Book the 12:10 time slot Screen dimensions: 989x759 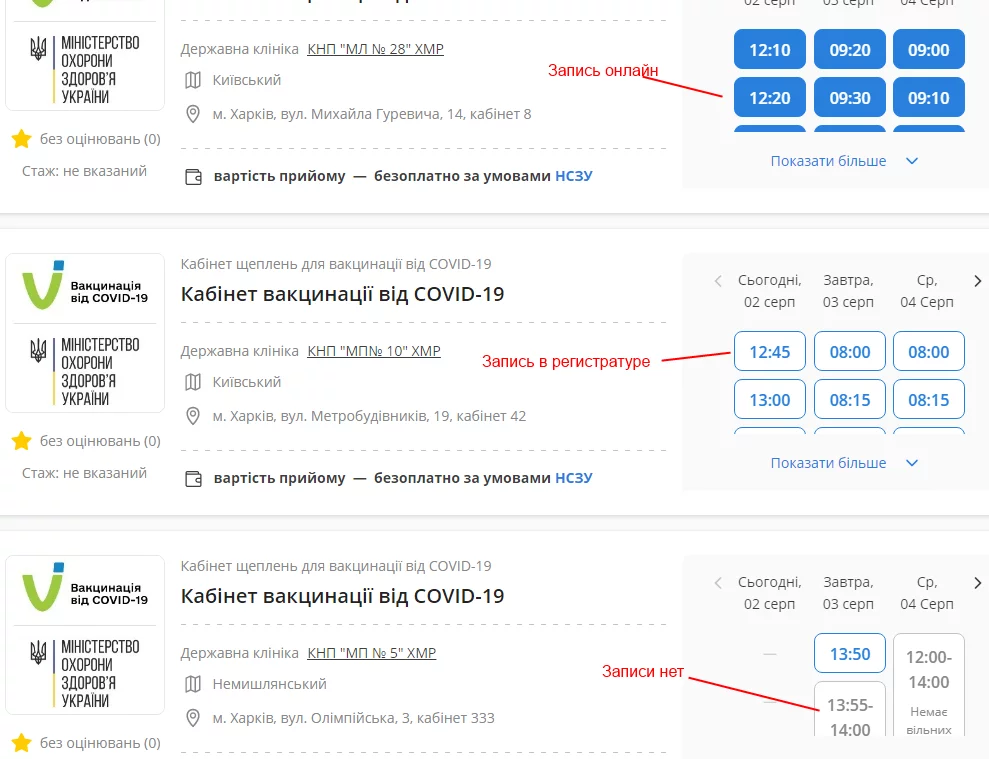tap(769, 50)
